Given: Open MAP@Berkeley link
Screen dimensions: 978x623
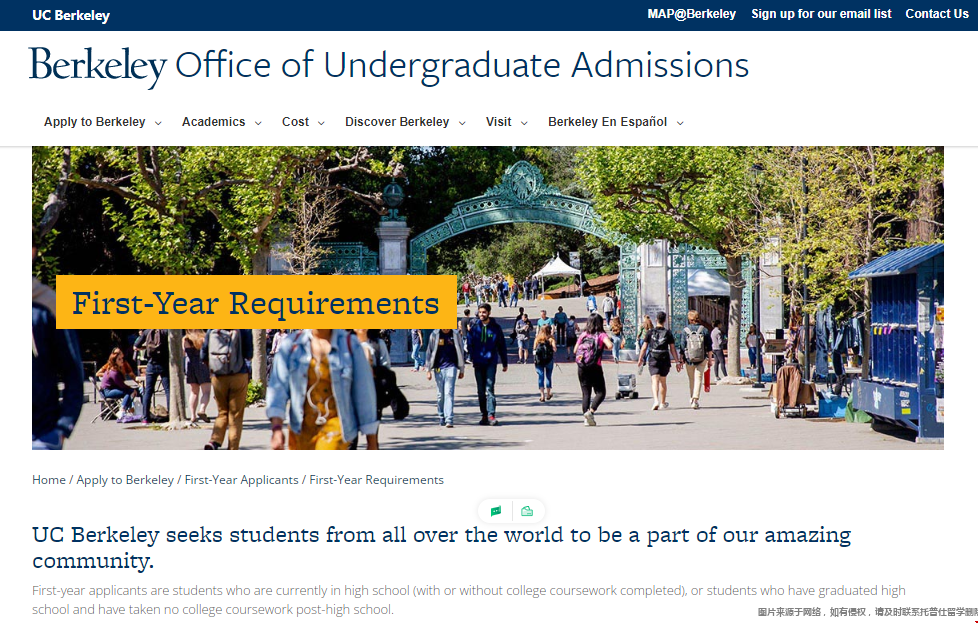Looking at the screenshot, I should click(692, 14).
